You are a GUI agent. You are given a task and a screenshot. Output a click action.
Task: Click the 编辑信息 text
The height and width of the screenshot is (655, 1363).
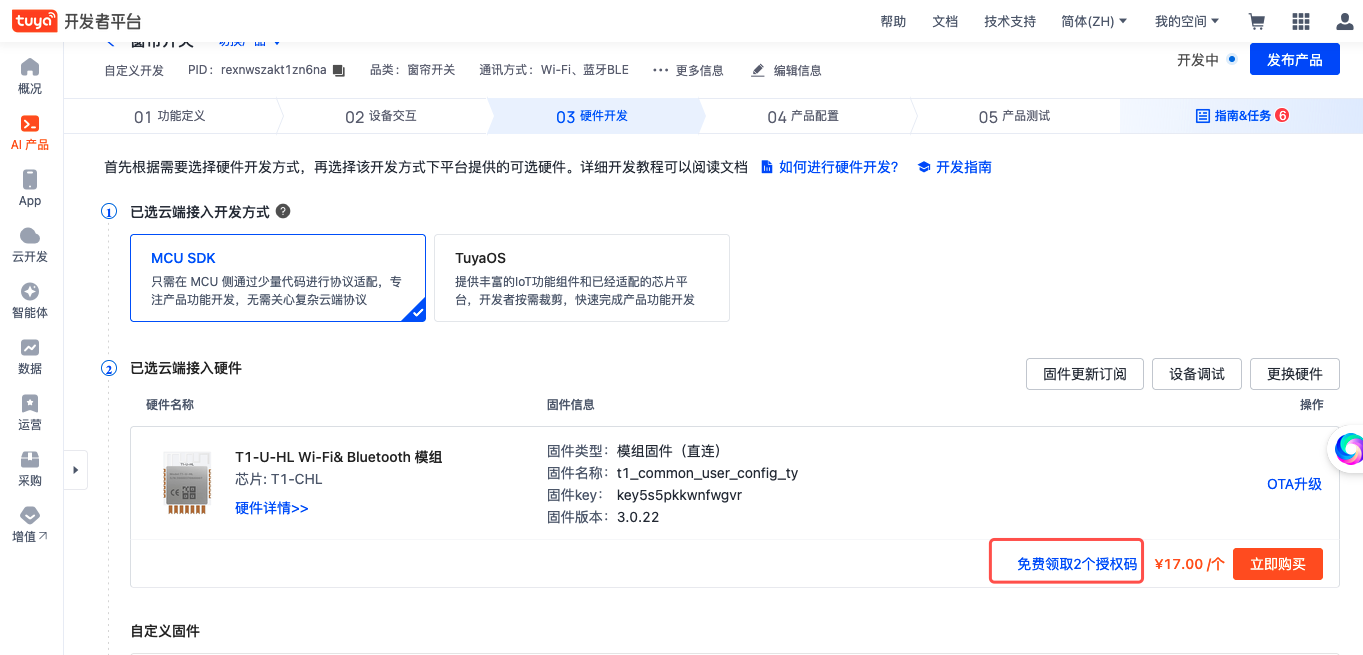(x=798, y=70)
